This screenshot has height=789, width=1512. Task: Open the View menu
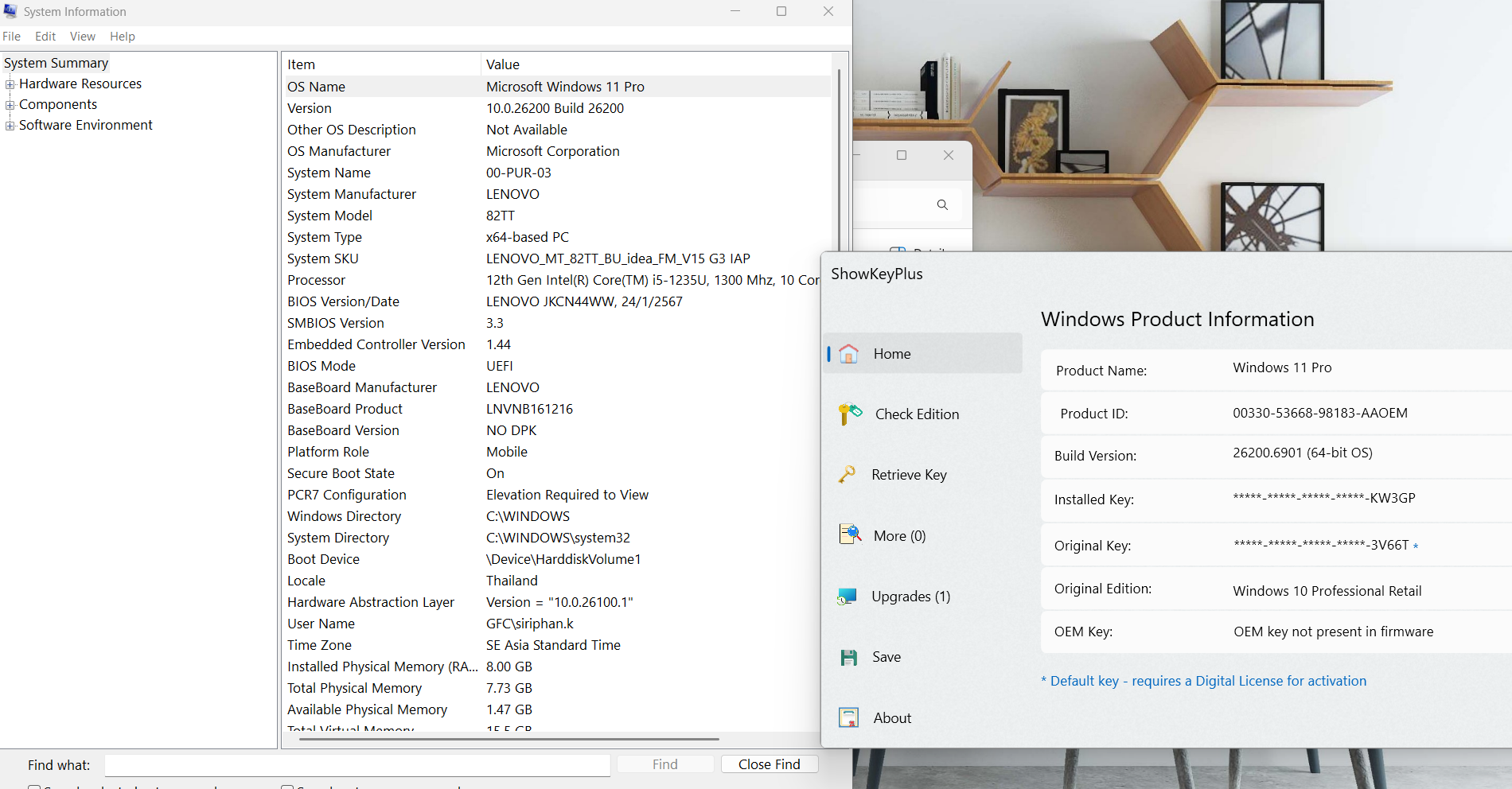82,37
